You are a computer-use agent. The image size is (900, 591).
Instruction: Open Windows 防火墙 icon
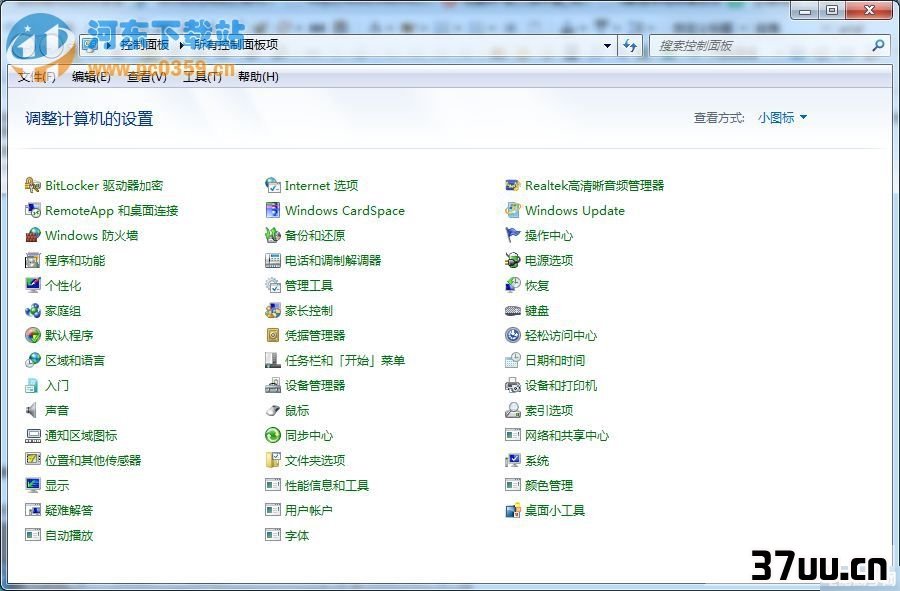pos(33,235)
